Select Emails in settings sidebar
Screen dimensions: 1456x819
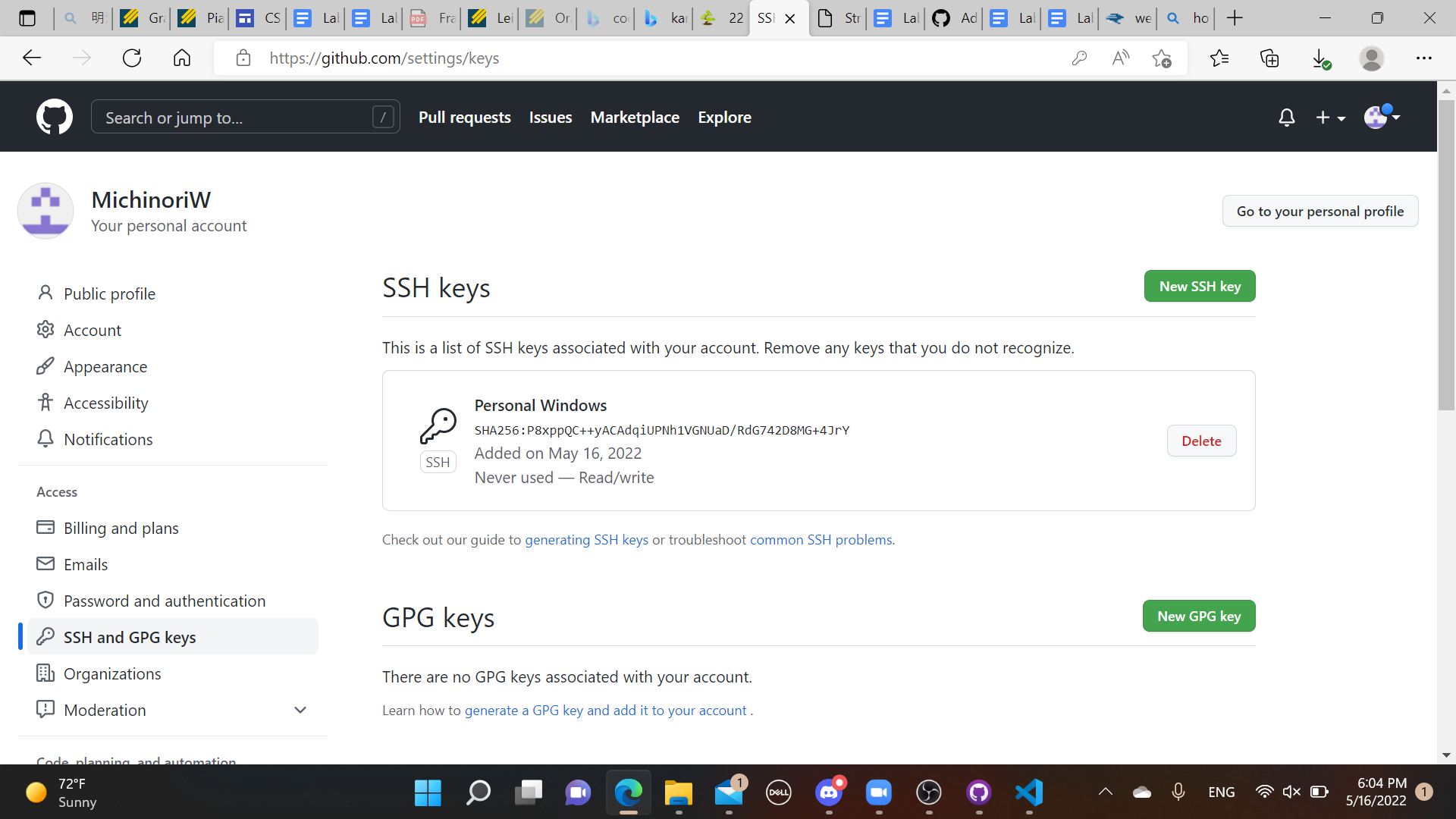pyautogui.click(x=86, y=564)
